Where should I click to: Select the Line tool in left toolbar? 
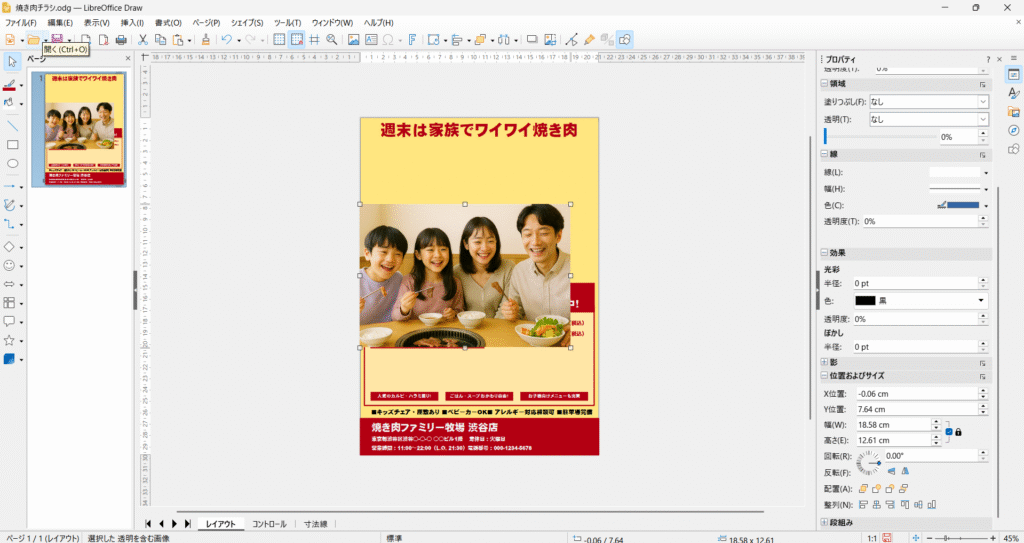coord(12,125)
